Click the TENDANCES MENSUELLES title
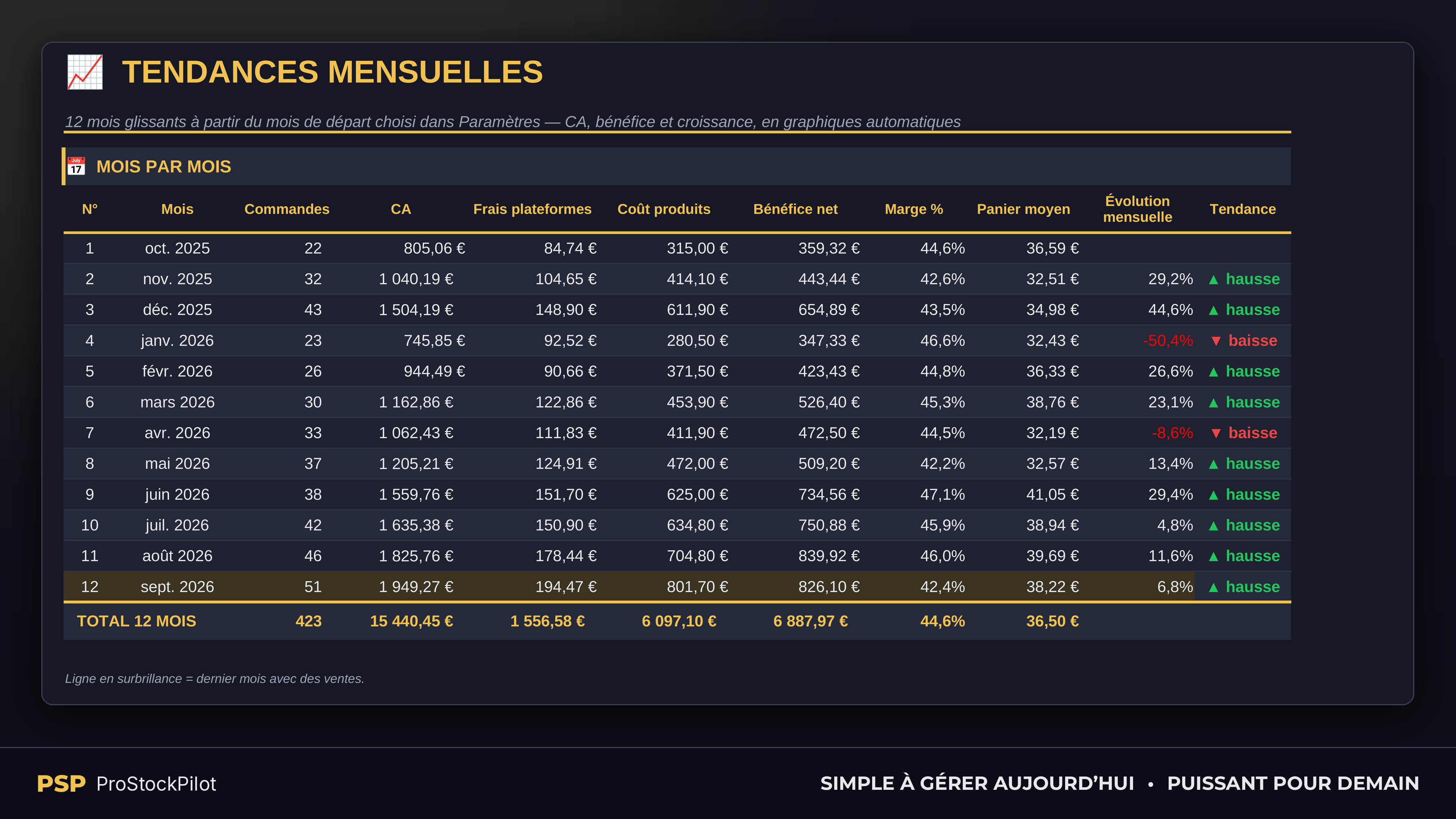Viewport: 1456px width, 819px height. click(333, 72)
